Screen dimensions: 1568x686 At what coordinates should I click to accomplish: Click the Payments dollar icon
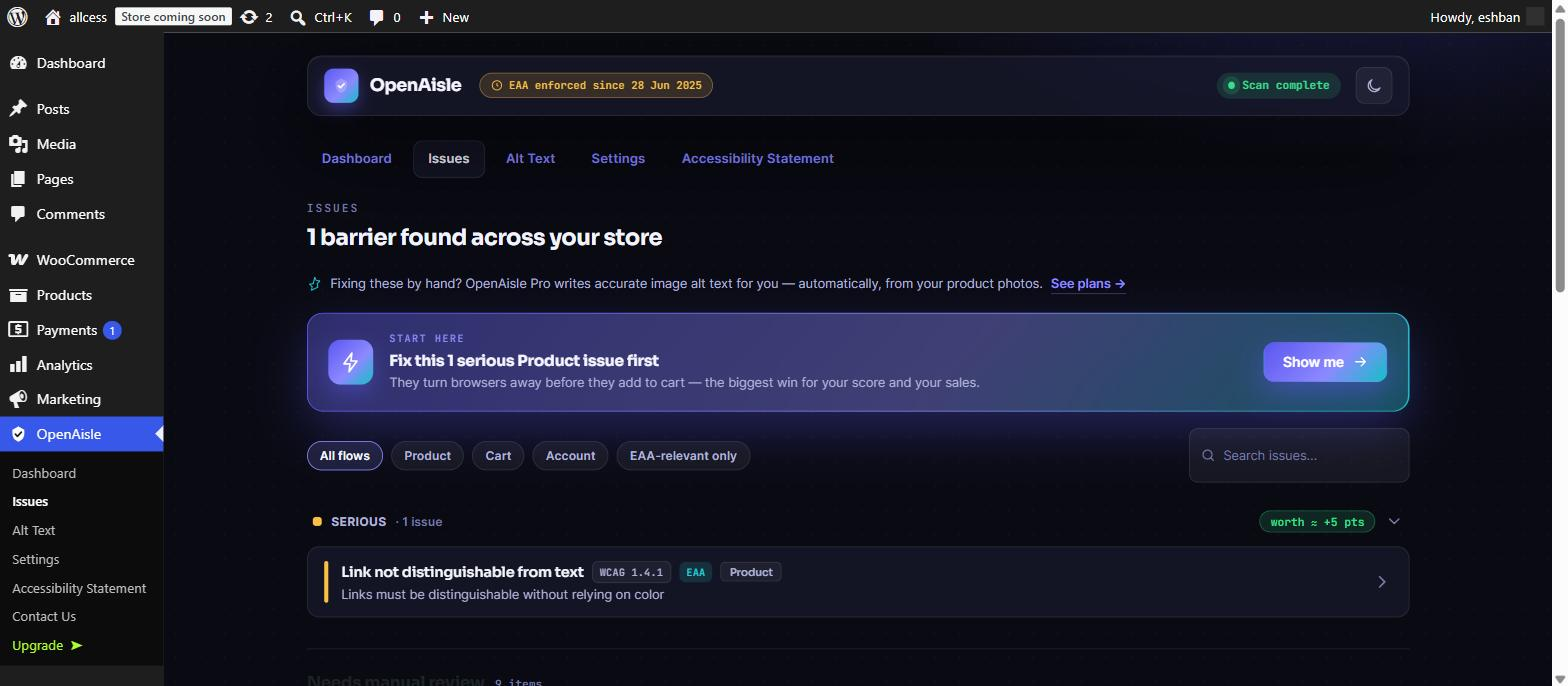18,330
